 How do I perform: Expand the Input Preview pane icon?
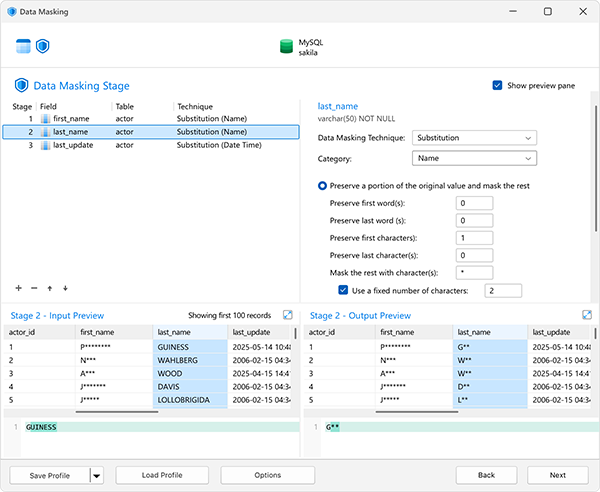pyautogui.click(x=287, y=314)
